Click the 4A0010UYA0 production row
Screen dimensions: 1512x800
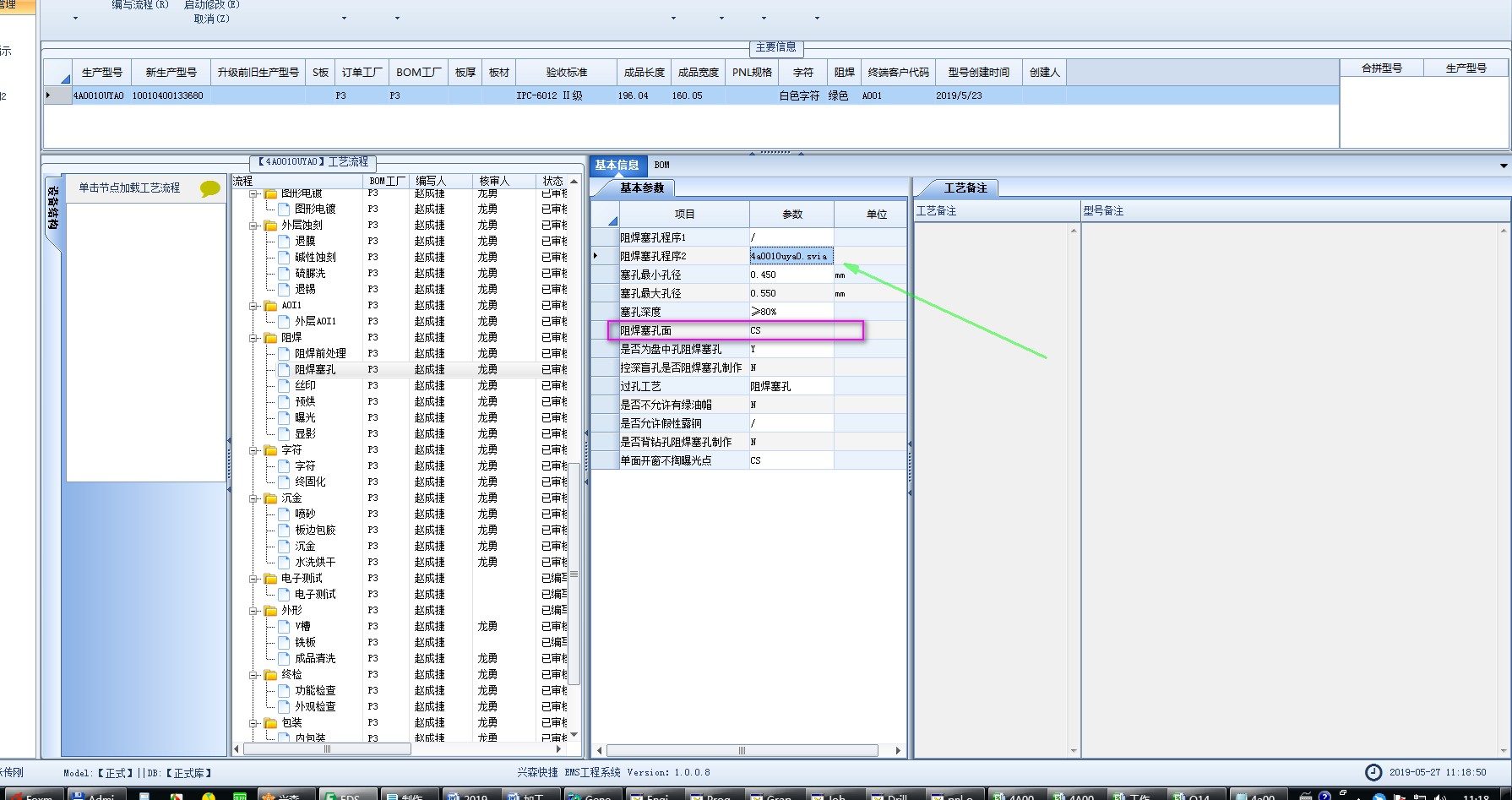pyautogui.click(x=691, y=95)
